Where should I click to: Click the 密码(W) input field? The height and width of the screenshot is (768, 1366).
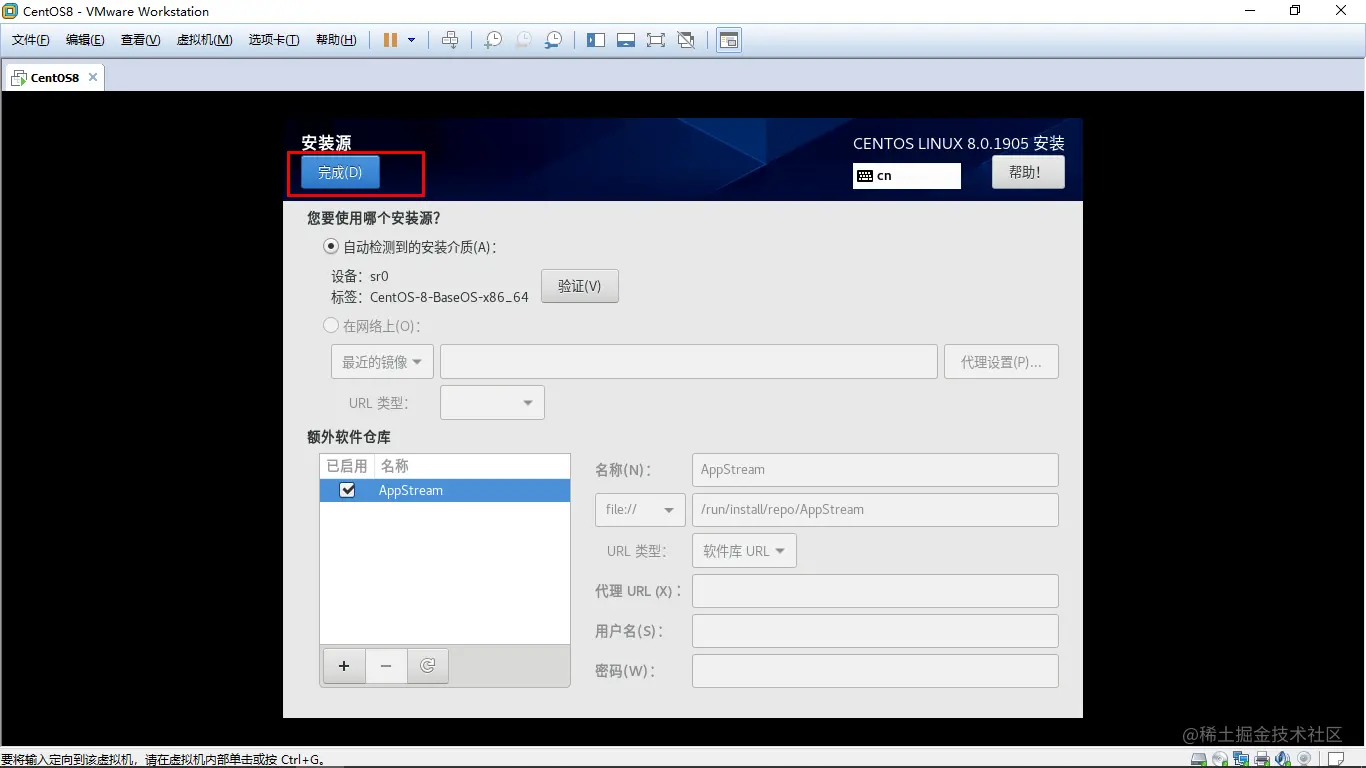coord(875,671)
